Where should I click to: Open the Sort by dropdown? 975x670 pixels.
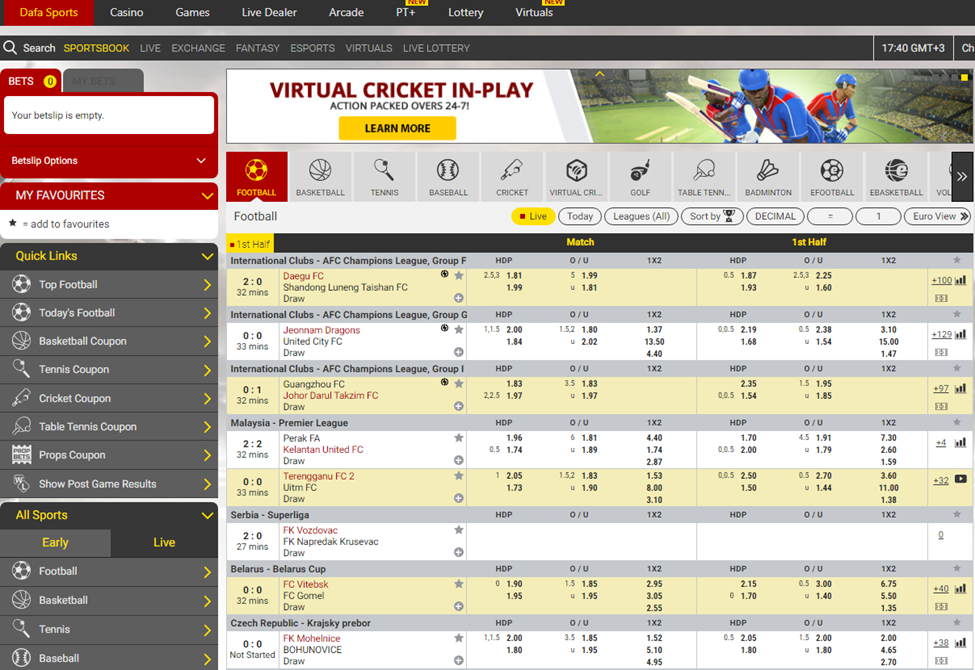[x=712, y=216]
